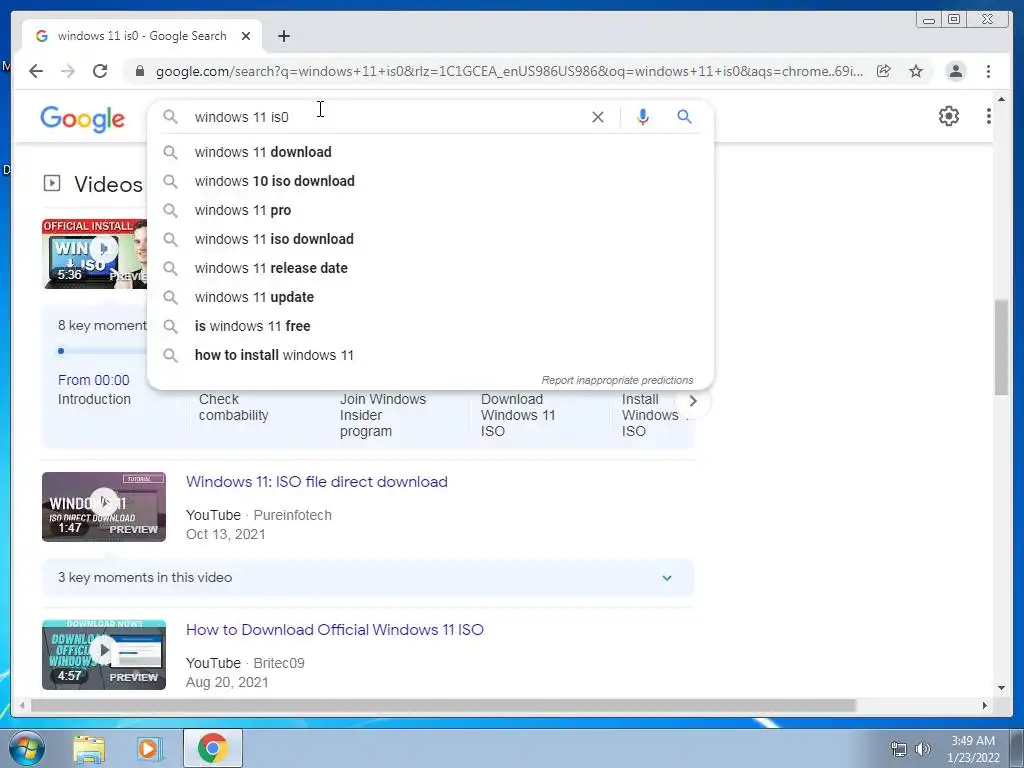1024x768 pixels.
Task: Reload the current Google Search page
Action: [100, 71]
